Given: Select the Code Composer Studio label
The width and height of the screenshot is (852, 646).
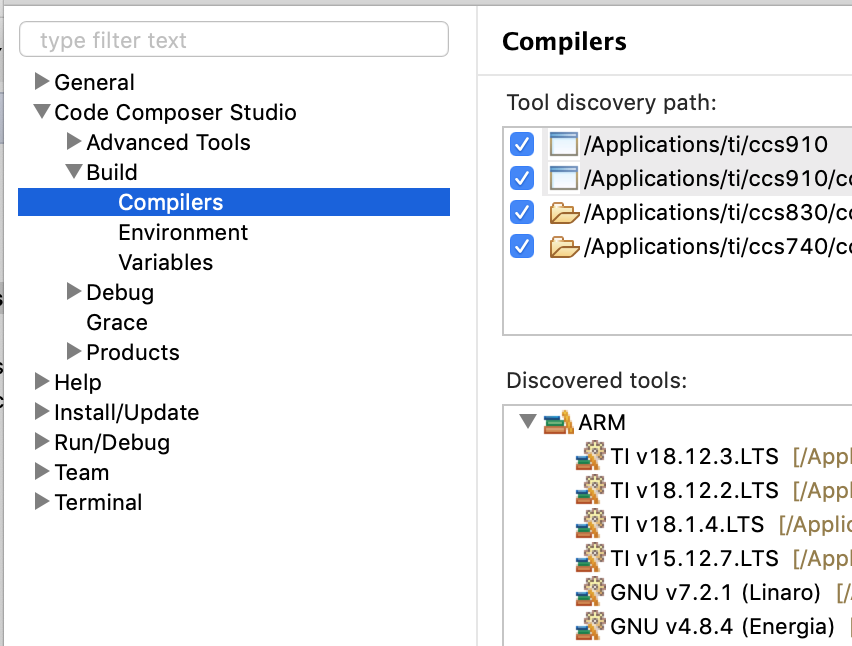Looking at the screenshot, I should [176, 112].
